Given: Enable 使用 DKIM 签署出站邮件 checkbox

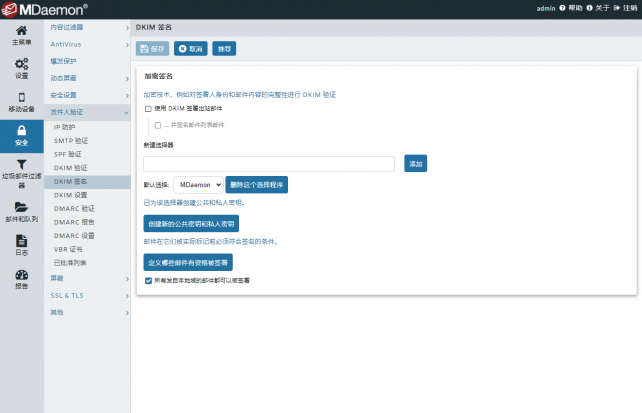Looking at the screenshot, I should point(148,109).
